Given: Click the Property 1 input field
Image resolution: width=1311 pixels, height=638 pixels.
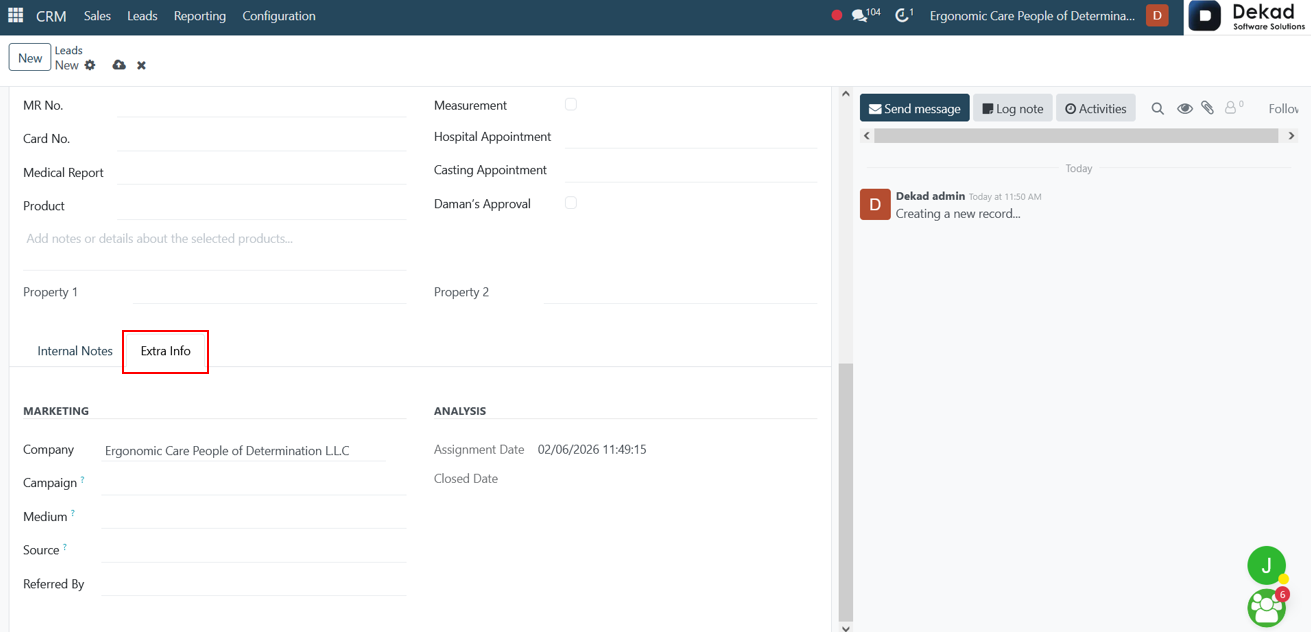Looking at the screenshot, I should (270, 292).
